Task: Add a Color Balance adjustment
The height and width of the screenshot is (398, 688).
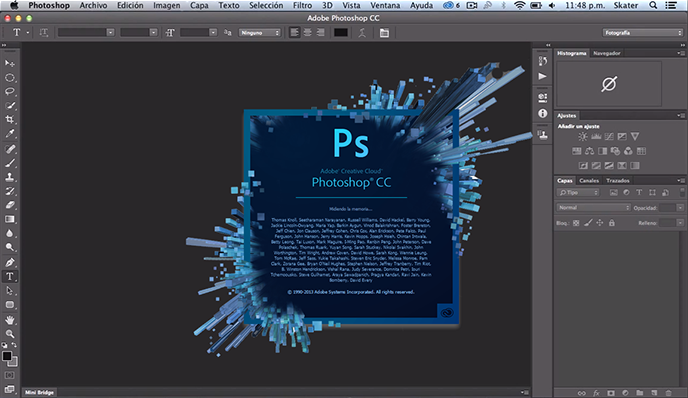Action: [x=590, y=151]
